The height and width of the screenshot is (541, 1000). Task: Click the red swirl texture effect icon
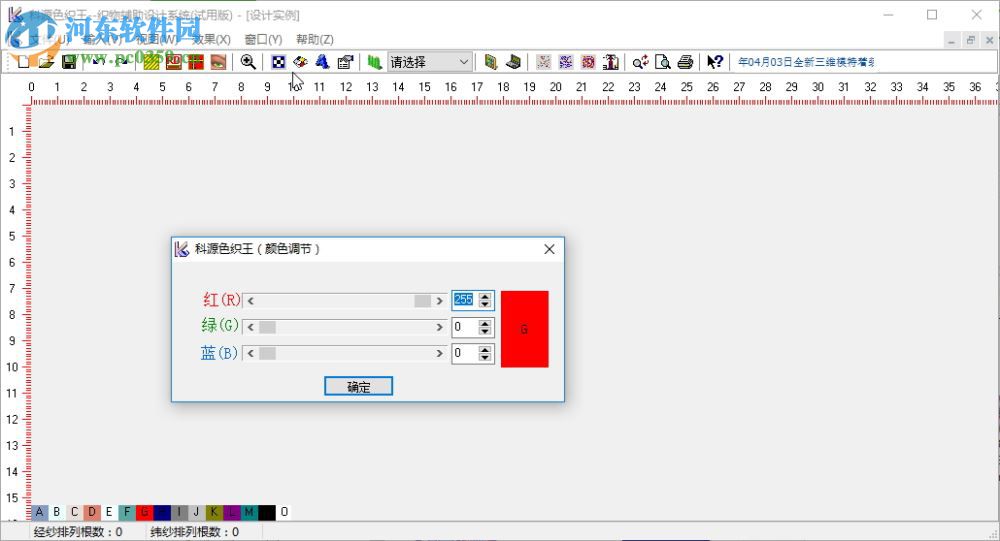tap(588, 62)
